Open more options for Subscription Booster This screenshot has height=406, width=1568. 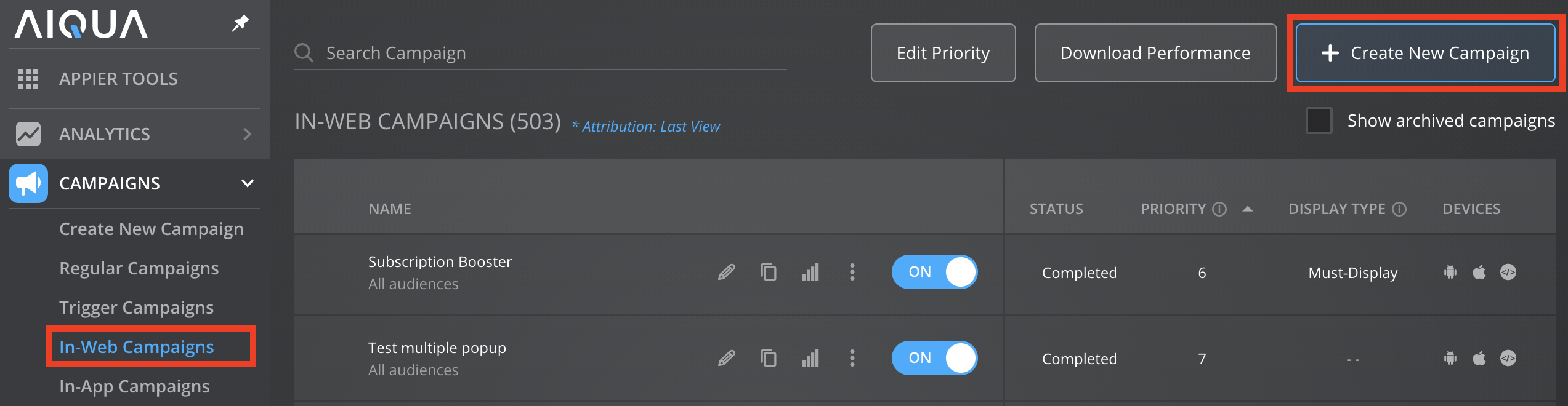(x=852, y=272)
